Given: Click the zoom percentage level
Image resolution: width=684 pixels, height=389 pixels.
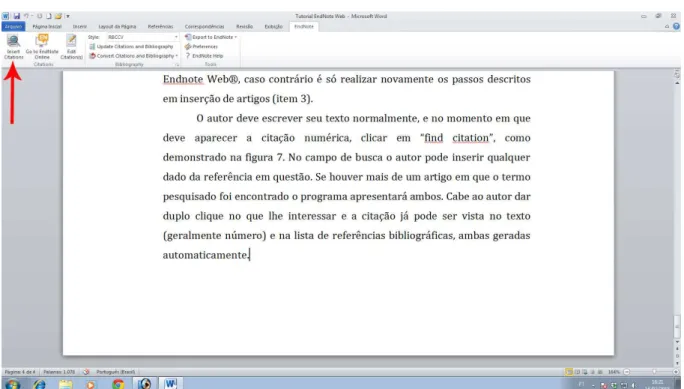Looking at the screenshot, I should (615, 372).
